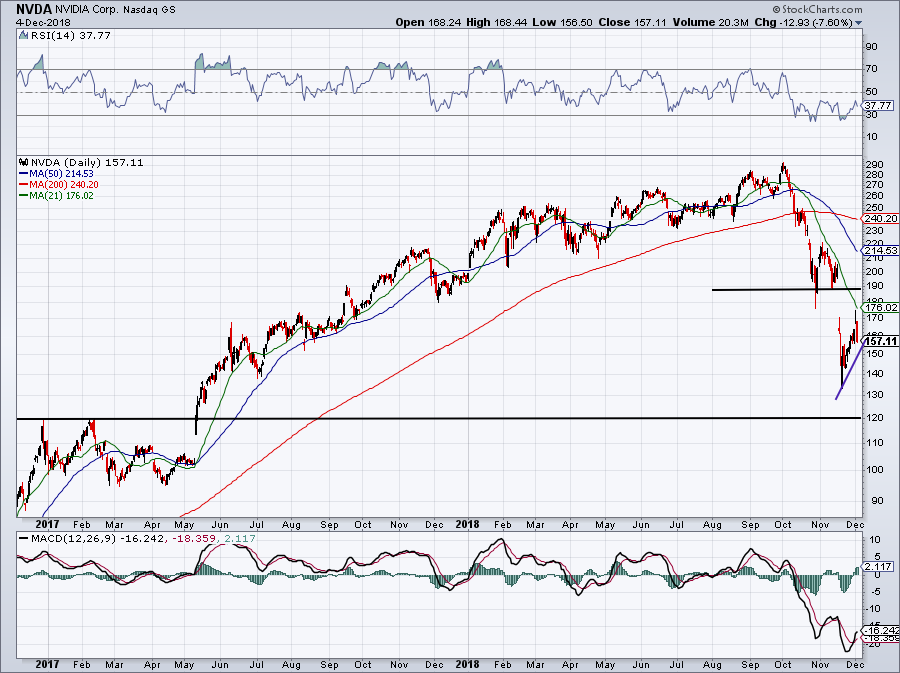Click the 'MA(50) 214.53' legend text
The height and width of the screenshot is (673, 900).
pos(61,173)
